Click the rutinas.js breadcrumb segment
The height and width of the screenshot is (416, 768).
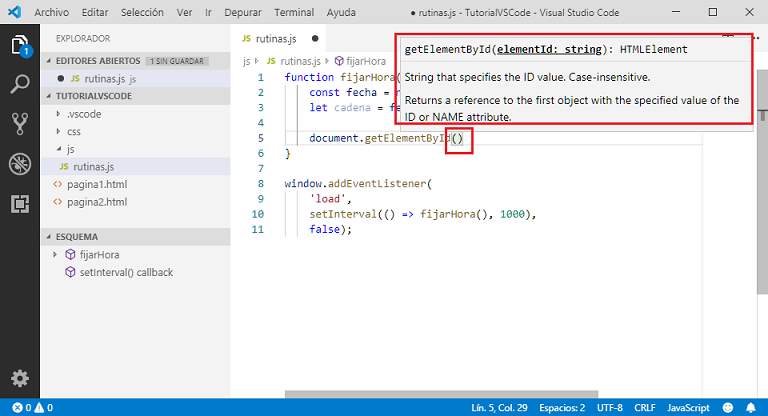[x=300, y=61]
